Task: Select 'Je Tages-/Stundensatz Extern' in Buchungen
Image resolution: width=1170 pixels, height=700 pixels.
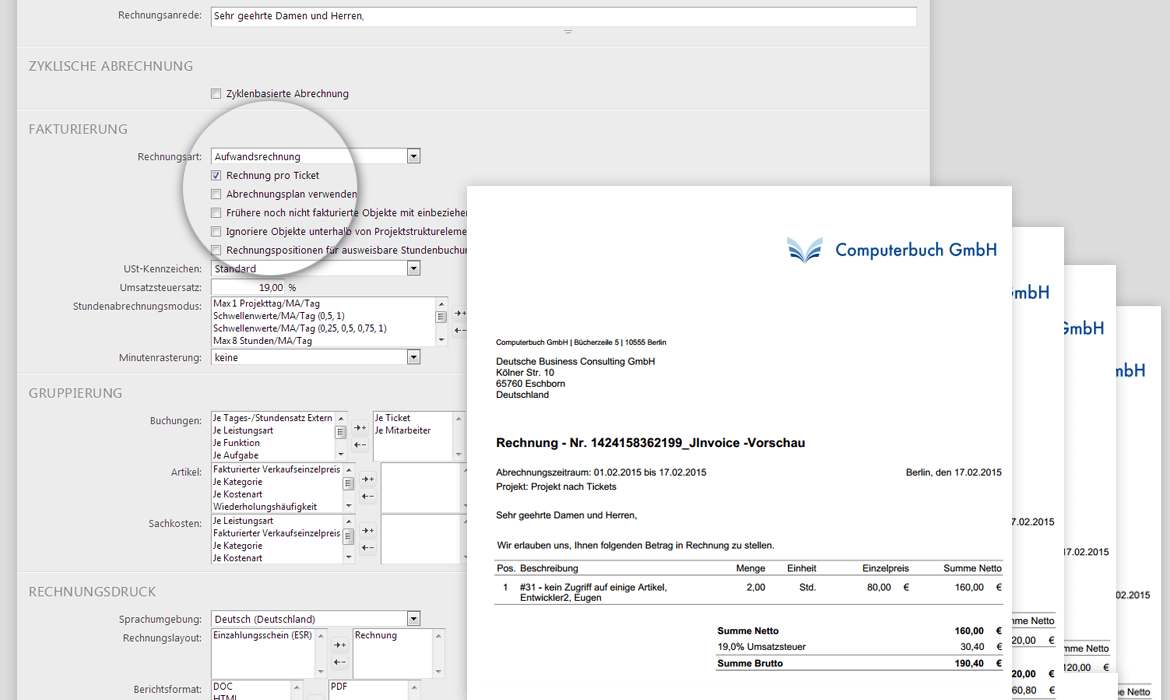Action: [272, 418]
